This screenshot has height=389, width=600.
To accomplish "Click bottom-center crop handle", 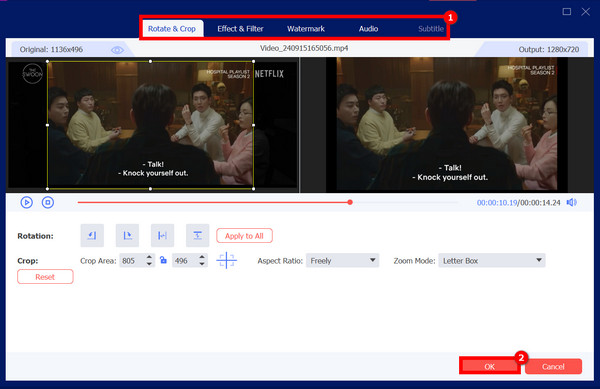I will pos(150,189).
